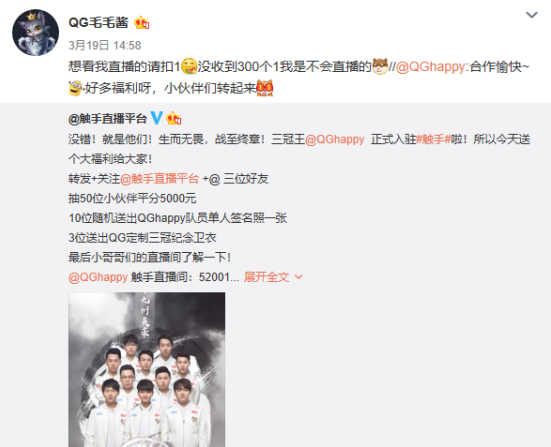Open the @触手直播平台 original author link
This screenshot has width=551, height=447.
tap(108, 119)
